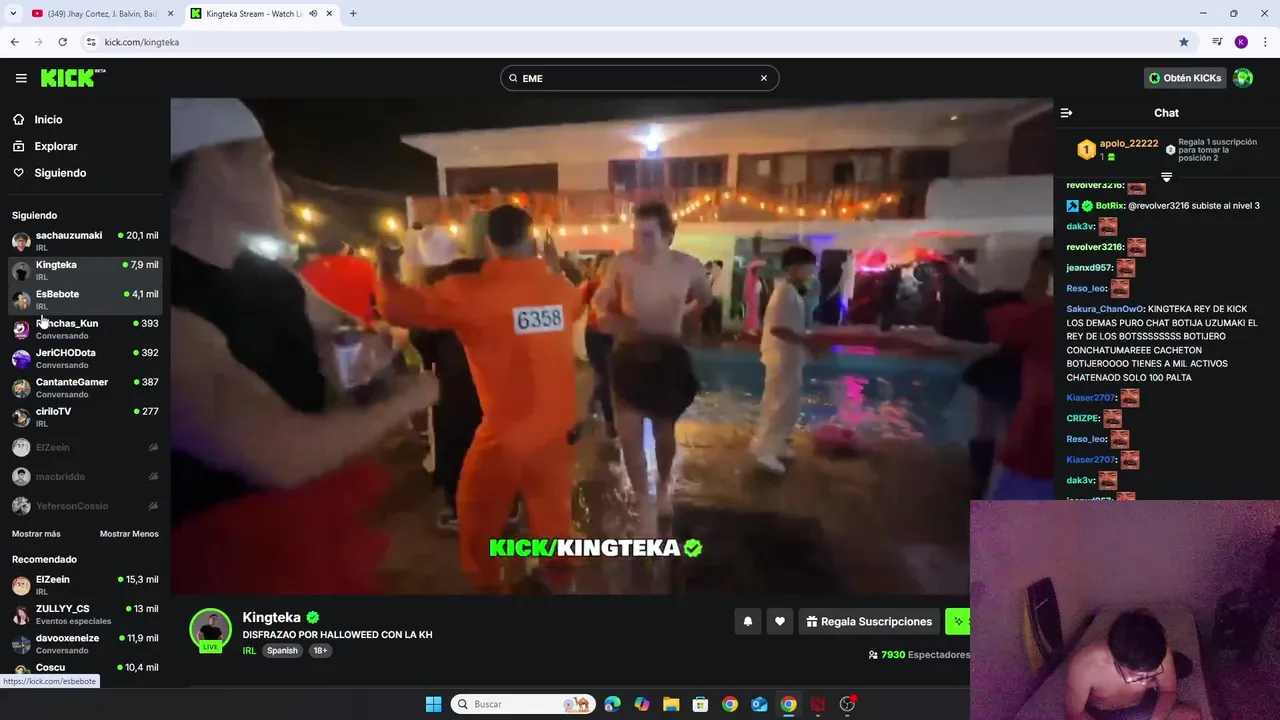Open OBS Studio from taskbar

[x=847, y=704]
